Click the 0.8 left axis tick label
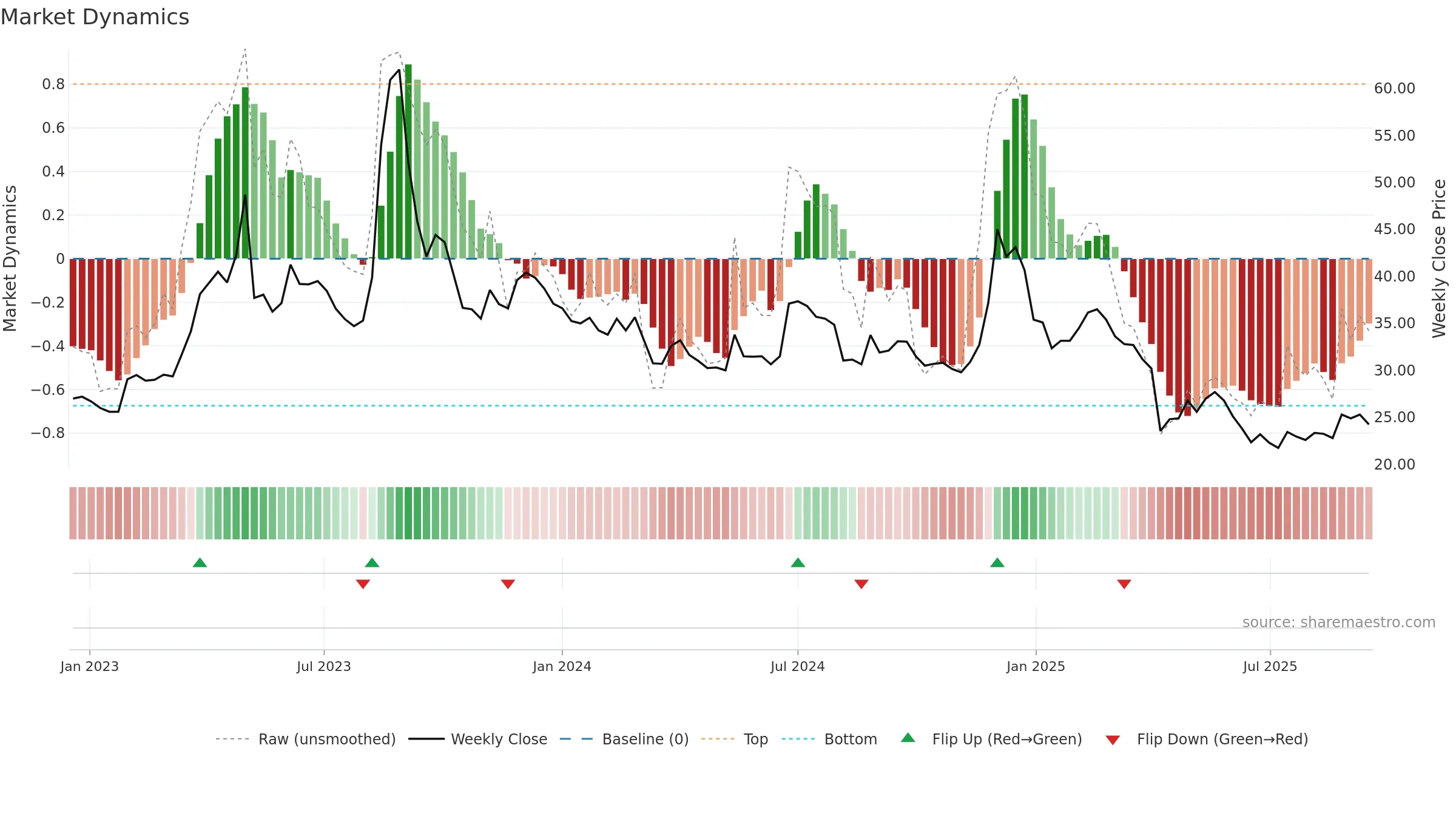This screenshot has height=819, width=1456. click(x=53, y=84)
